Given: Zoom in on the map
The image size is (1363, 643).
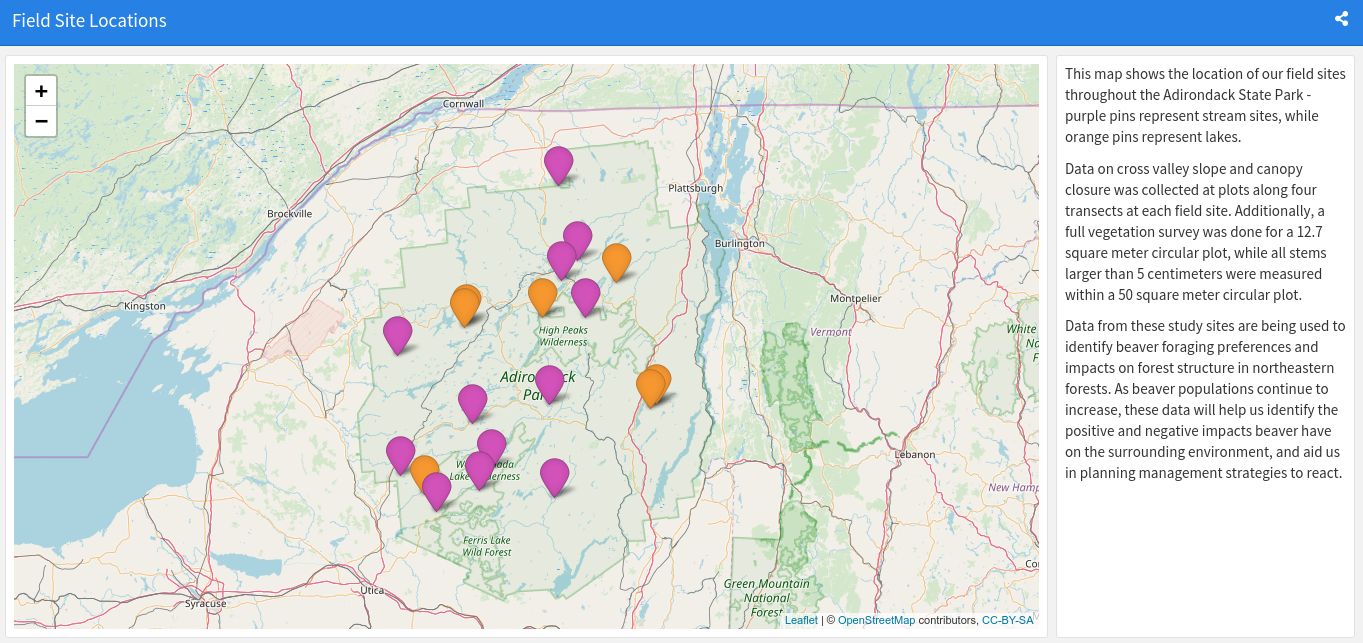Looking at the screenshot, I should tap(41, 91).
